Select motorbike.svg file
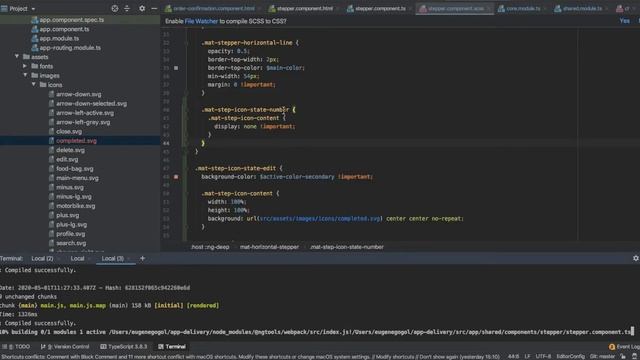This screenshot has width=640, height=360. [x=76, y=206]
